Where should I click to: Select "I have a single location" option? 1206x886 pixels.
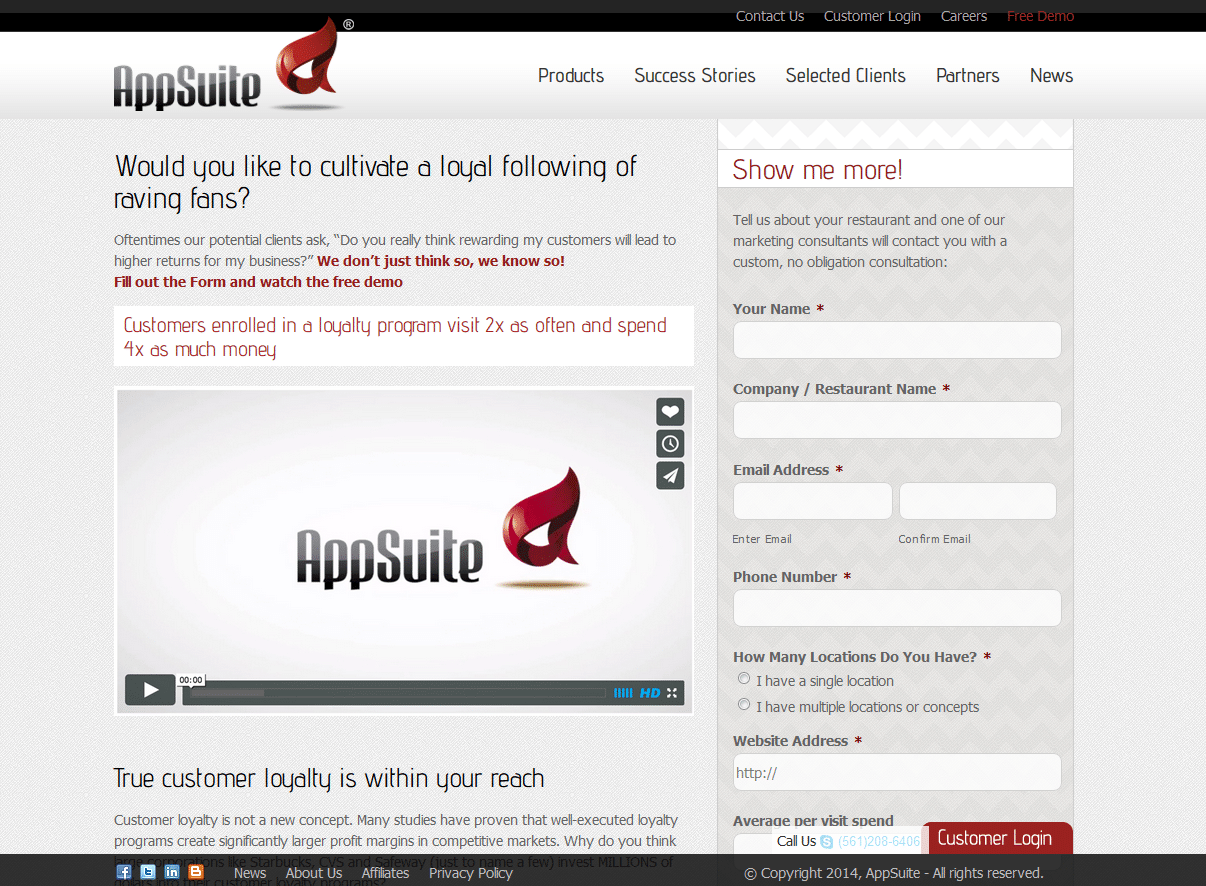[744, 679]
